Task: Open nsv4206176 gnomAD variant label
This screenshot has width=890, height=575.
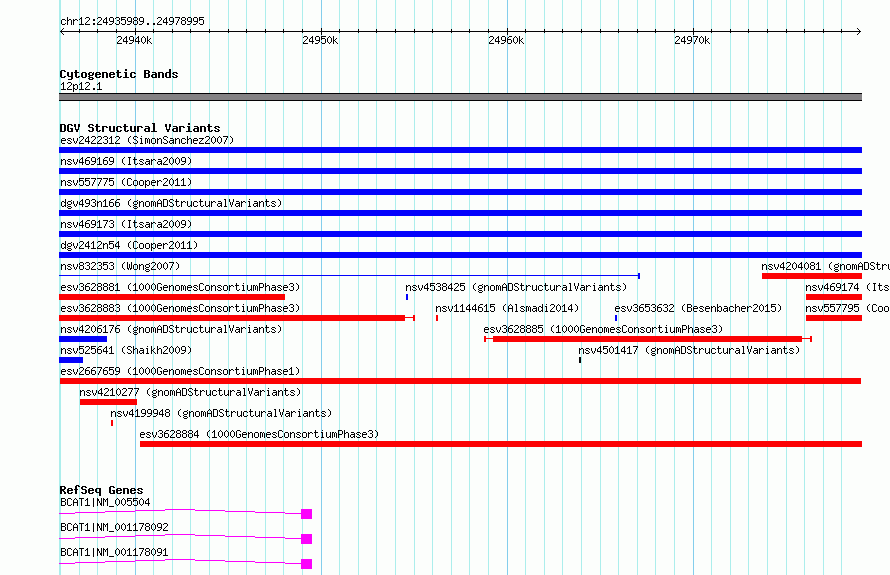Action: [x=170, y=329]
